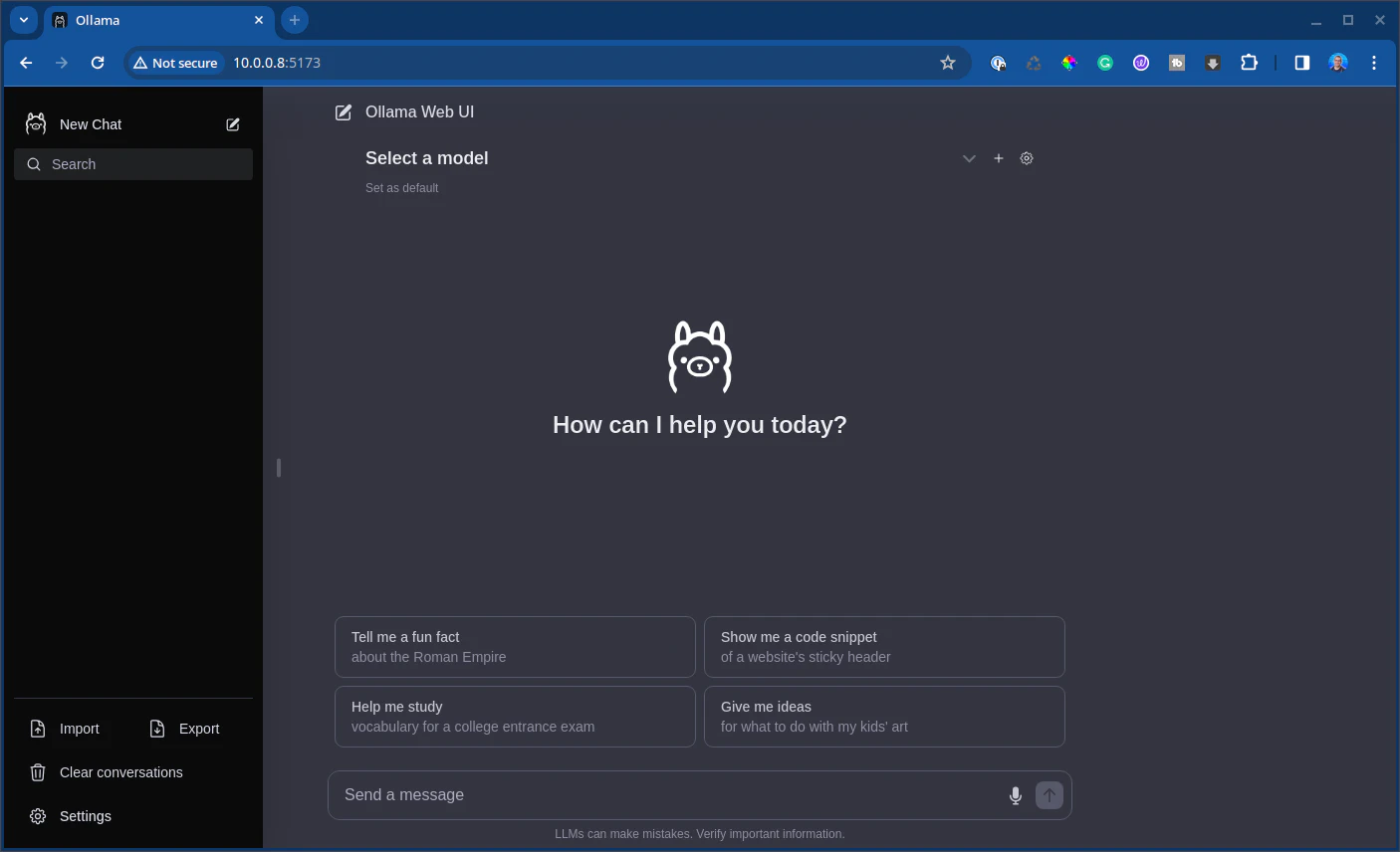Toggle the browser side panel icon

click(1301, 63)
